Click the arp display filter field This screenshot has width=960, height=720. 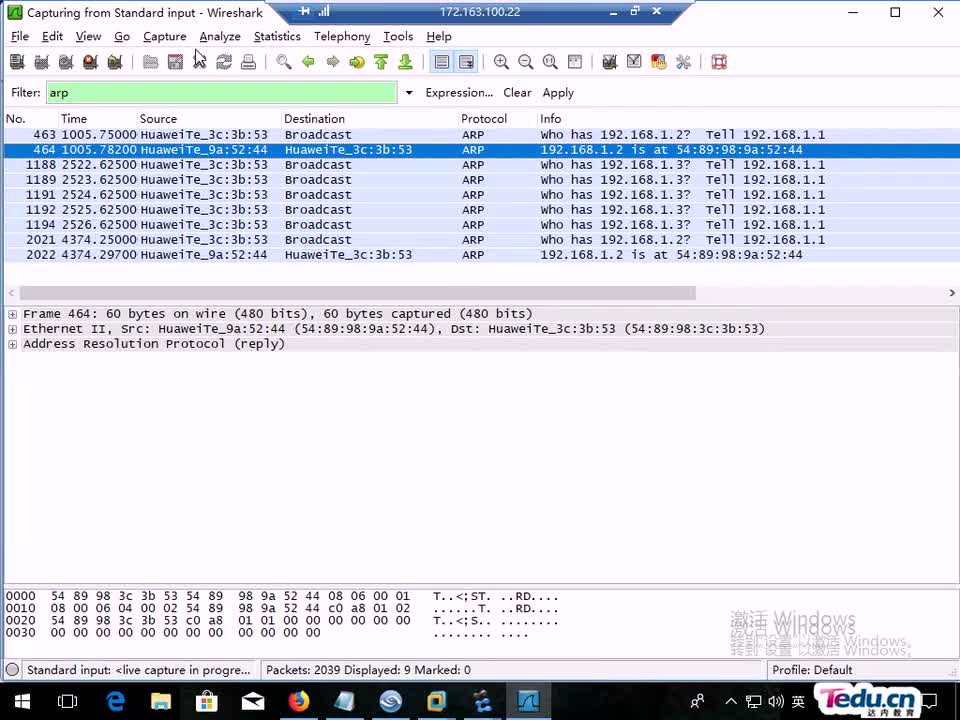(222, 92)
